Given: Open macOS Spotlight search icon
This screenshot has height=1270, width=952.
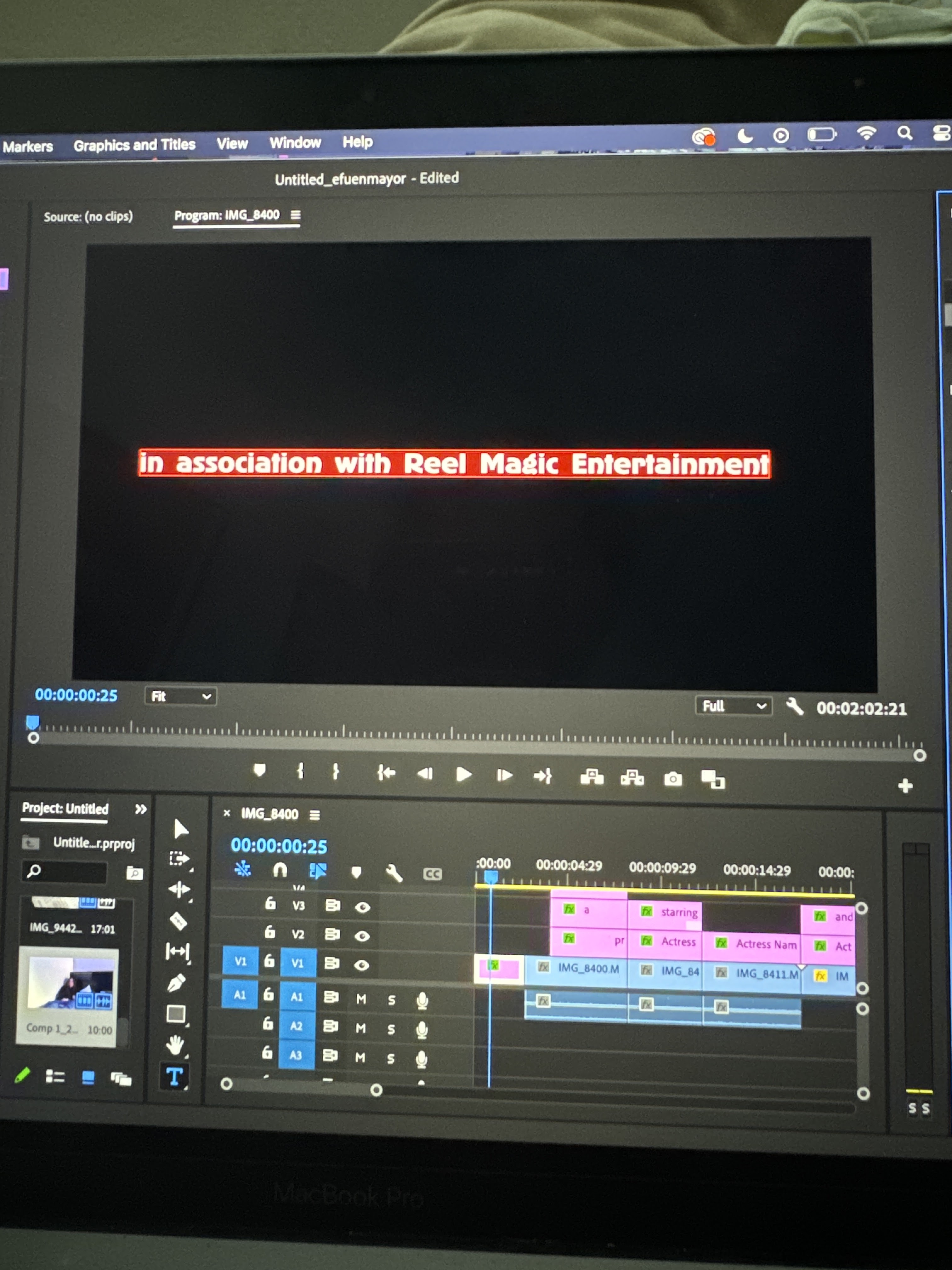Looking at the screenshot, I should (x=905, y=133).
